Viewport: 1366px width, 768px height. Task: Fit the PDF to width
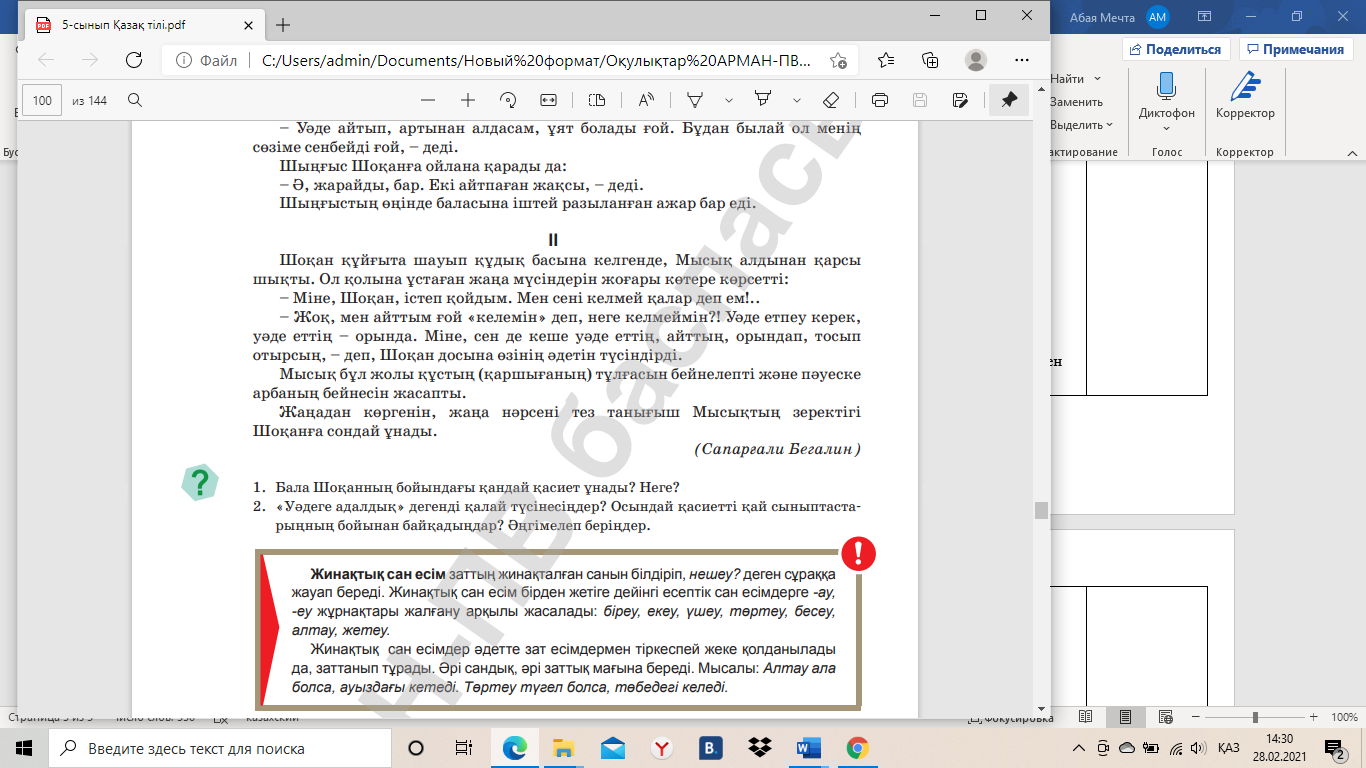pyautogui.click(x=548, y=100)
